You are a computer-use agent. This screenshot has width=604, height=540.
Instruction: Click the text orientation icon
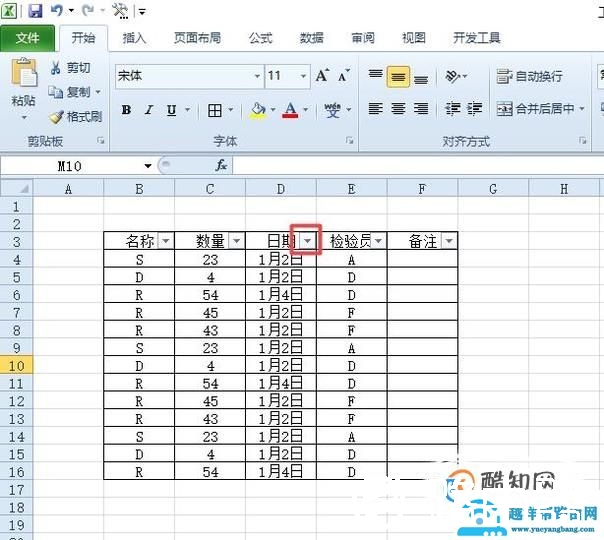pyautogui.click(x=452, y=76)
